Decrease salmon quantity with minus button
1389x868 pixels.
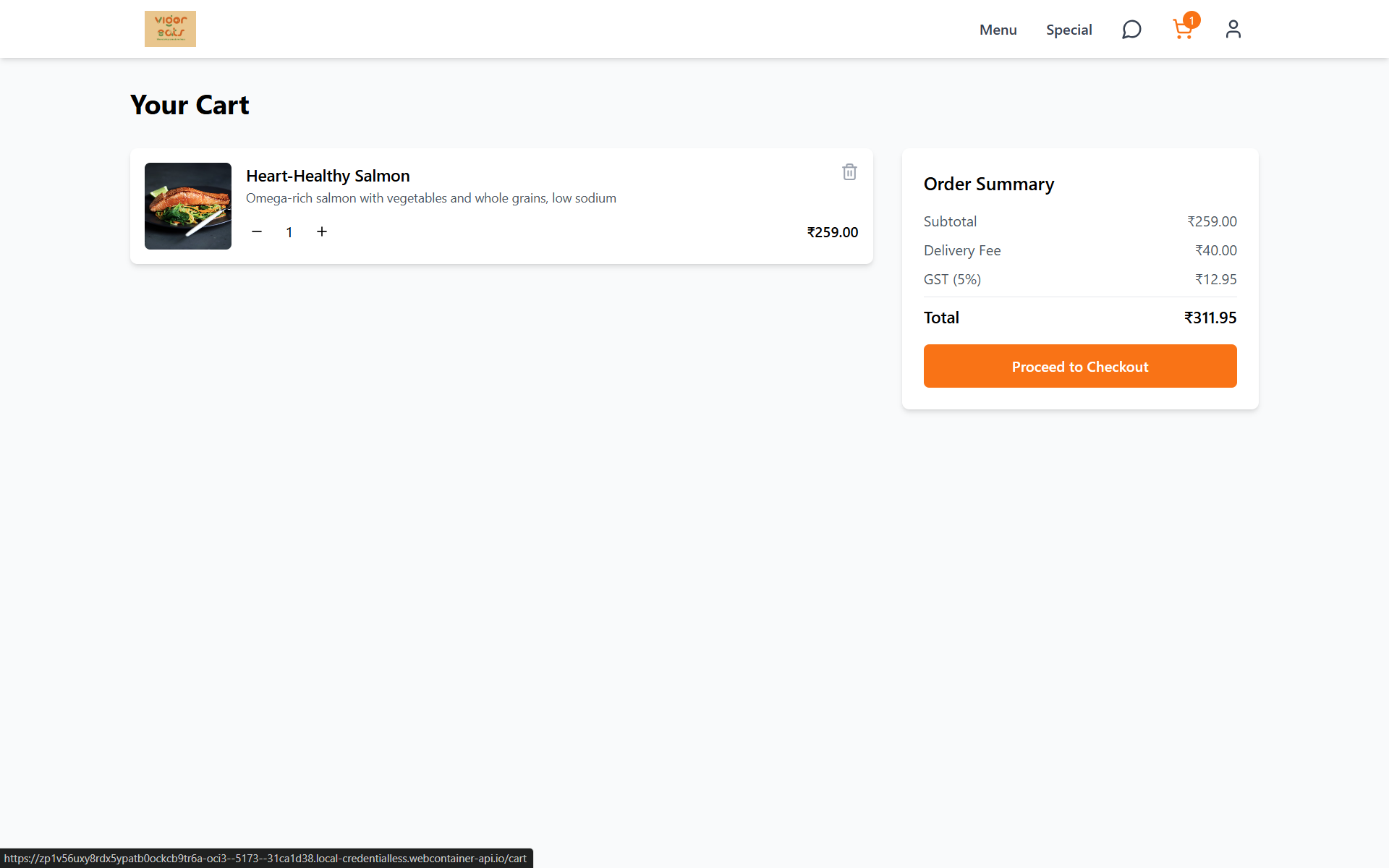click(257, 231)
